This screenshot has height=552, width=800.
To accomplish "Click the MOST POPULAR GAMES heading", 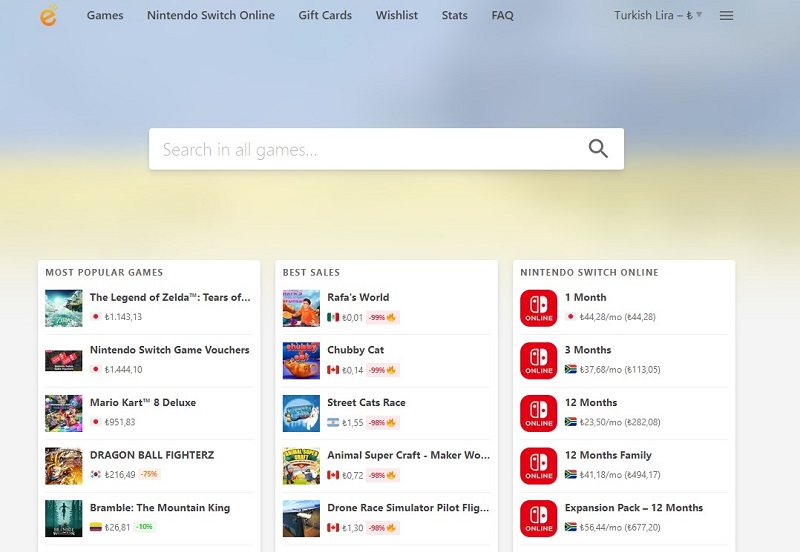I will pyautogui.click(x=104, y=272).
